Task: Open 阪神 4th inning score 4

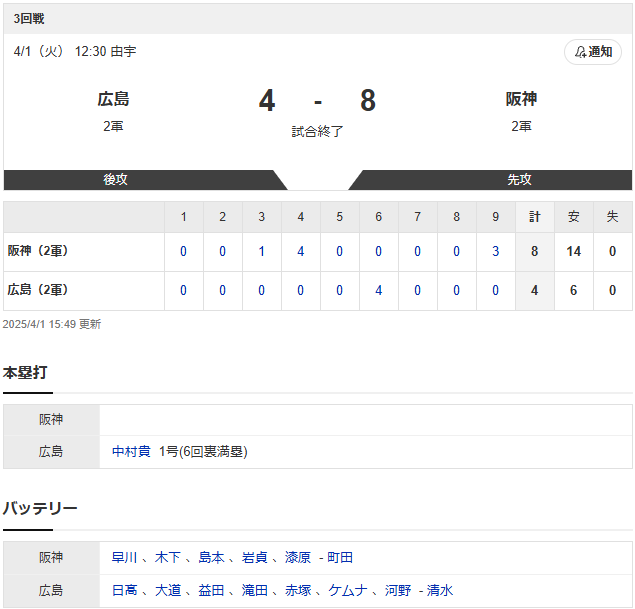Action: [x=300, y=251]
